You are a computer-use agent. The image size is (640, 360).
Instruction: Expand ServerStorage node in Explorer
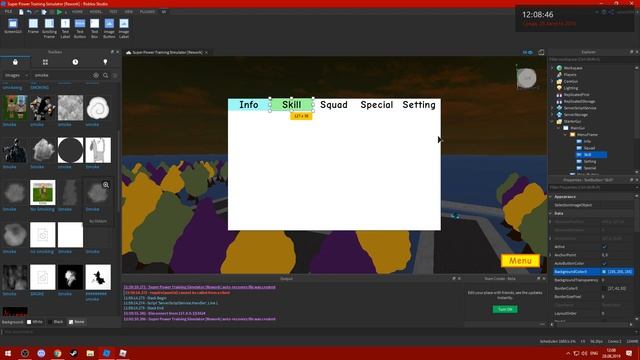pyautogui.click(x=552, y=115)
